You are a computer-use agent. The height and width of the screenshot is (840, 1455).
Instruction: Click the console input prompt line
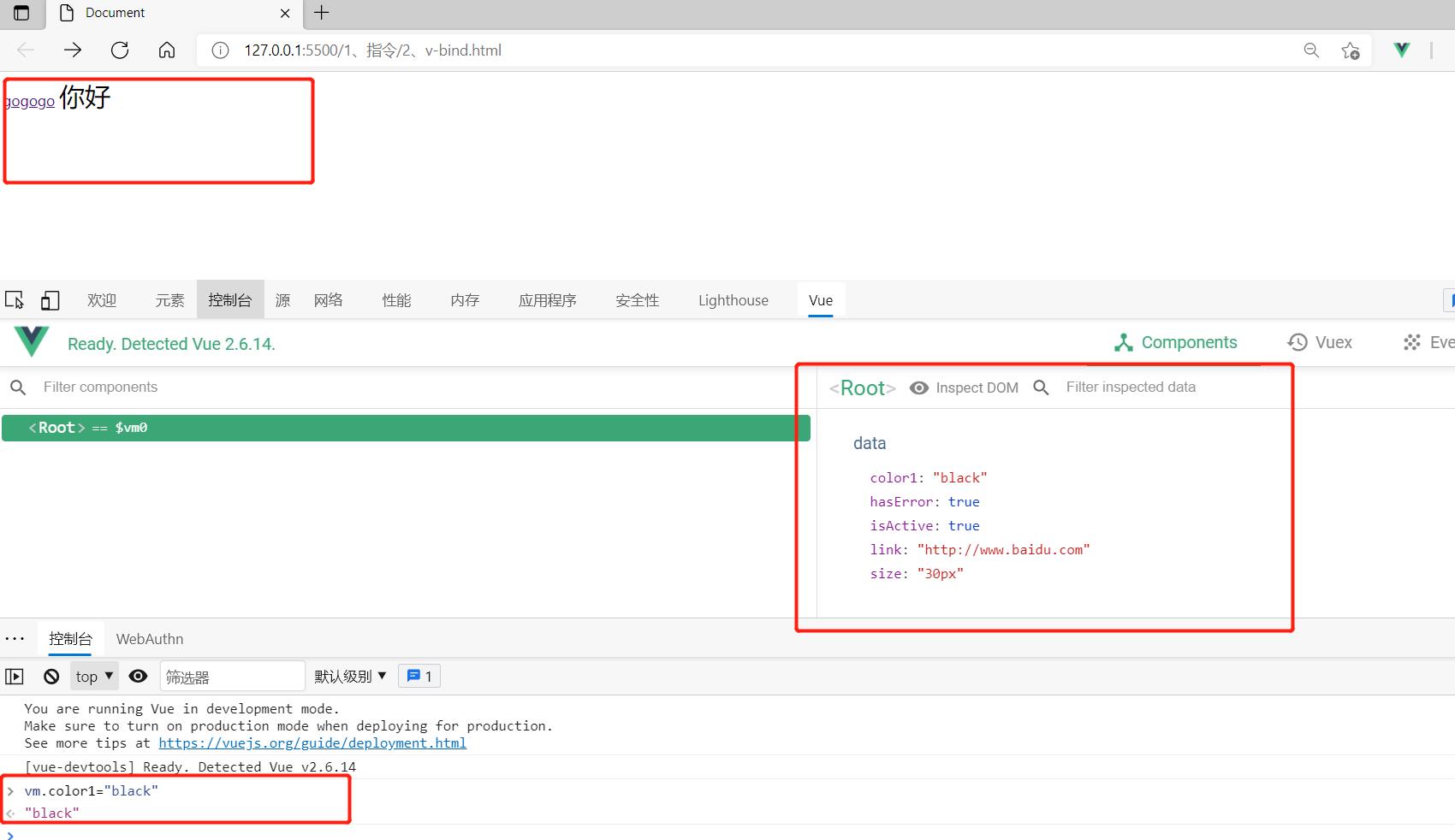[x=727, y=834]
